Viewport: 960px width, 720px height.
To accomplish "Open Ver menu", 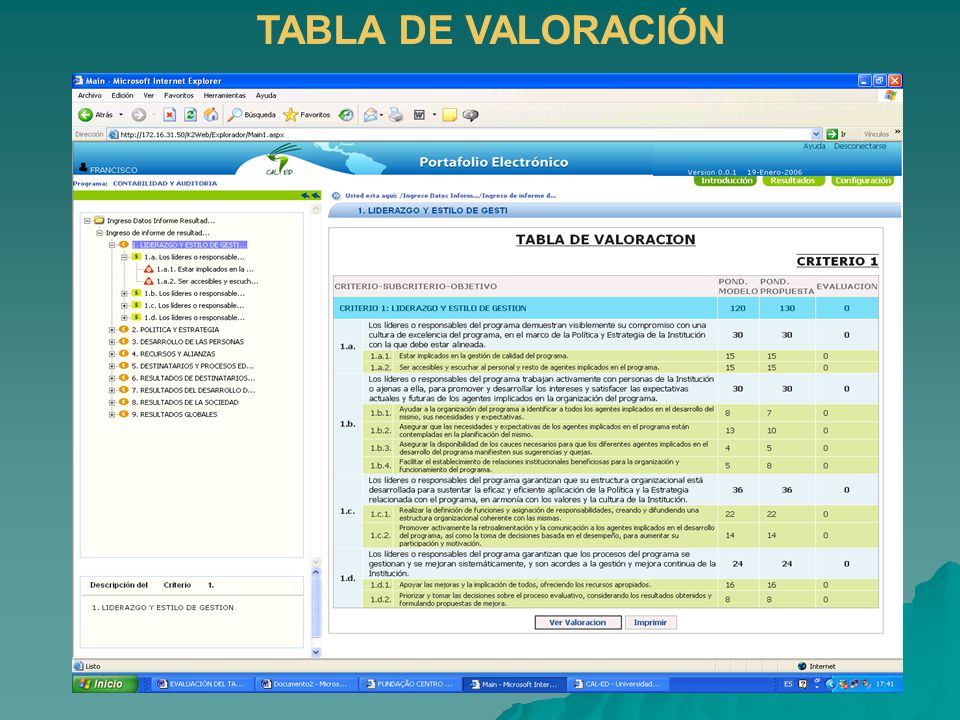I will (148, 96).
